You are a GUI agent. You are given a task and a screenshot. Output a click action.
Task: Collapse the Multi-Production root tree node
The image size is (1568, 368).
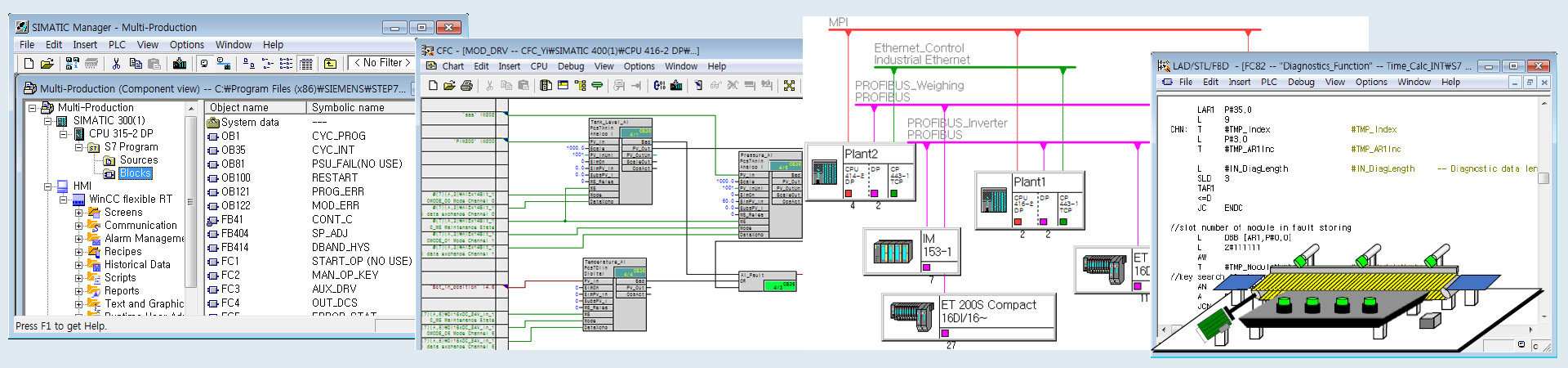(33, 108)
